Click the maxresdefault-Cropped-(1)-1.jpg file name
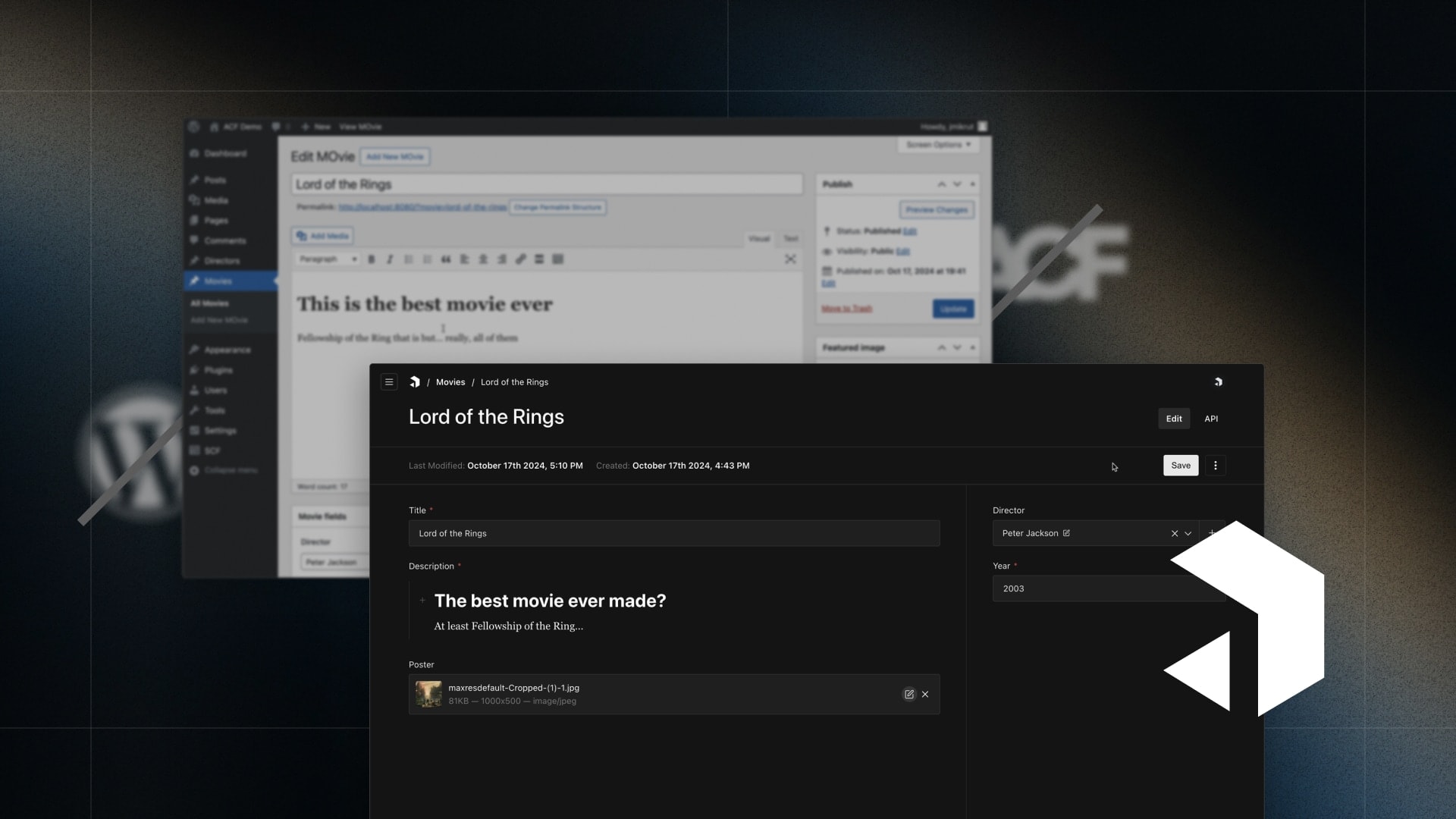This screenshot has width=1456, height=819. coord(513,688)
